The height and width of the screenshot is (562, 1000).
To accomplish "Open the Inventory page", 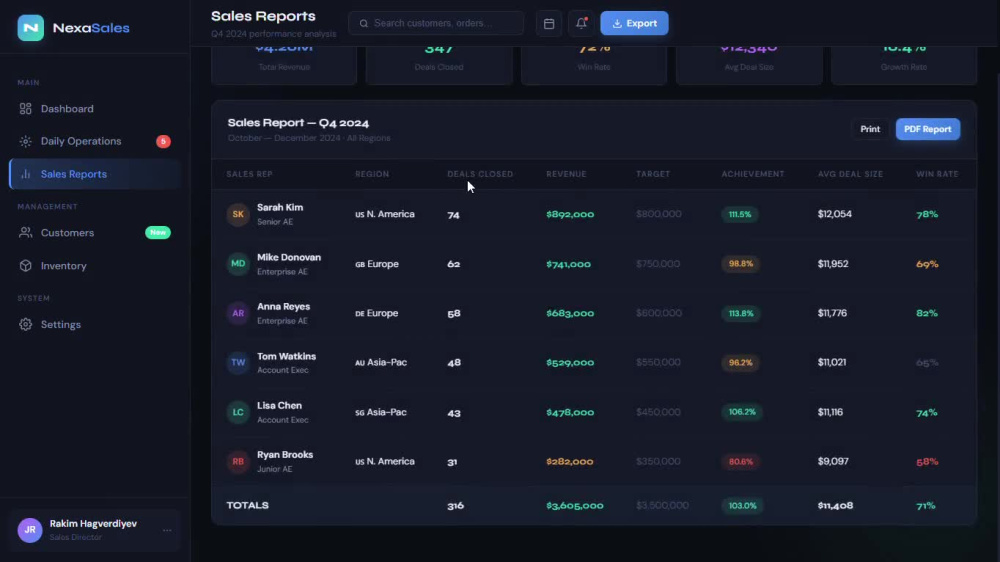I will point(95,266).
